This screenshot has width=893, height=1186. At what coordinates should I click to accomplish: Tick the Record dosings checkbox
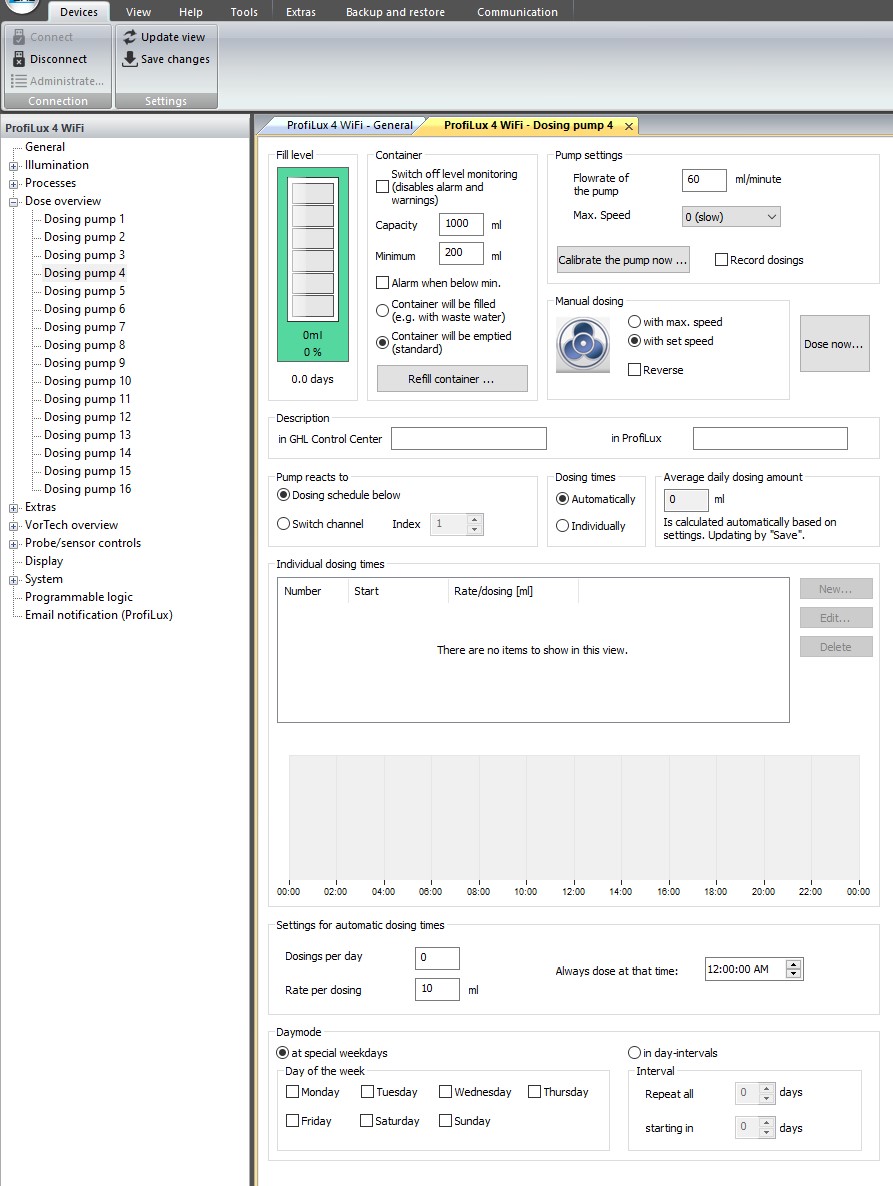(x=721, y=259)
